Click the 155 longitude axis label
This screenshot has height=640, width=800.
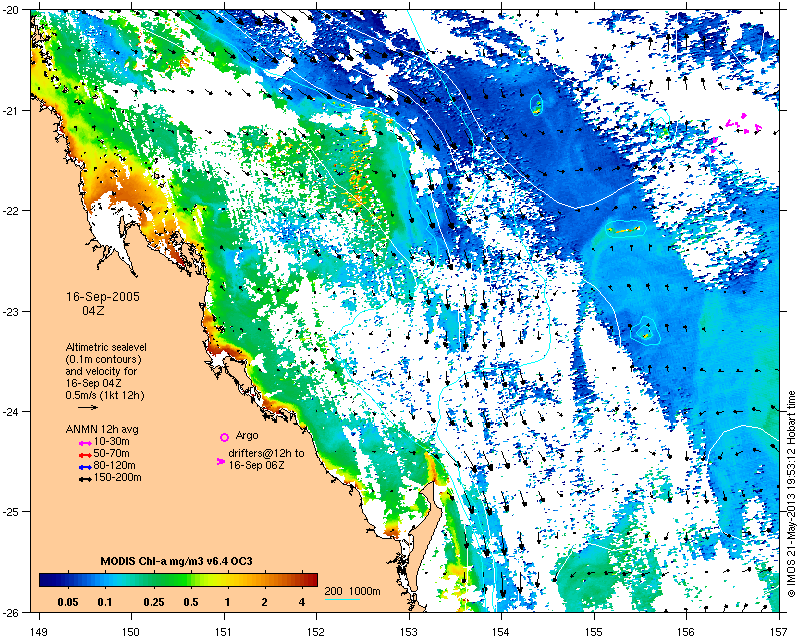(x=594, y=632)
